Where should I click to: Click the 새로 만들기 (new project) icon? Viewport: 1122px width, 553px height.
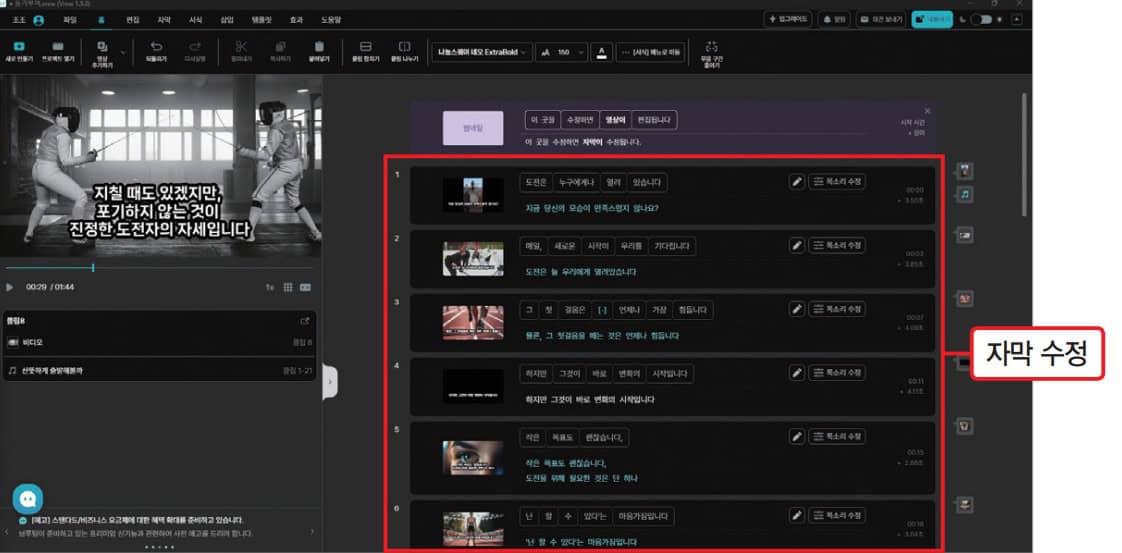(x=19, y=47)
